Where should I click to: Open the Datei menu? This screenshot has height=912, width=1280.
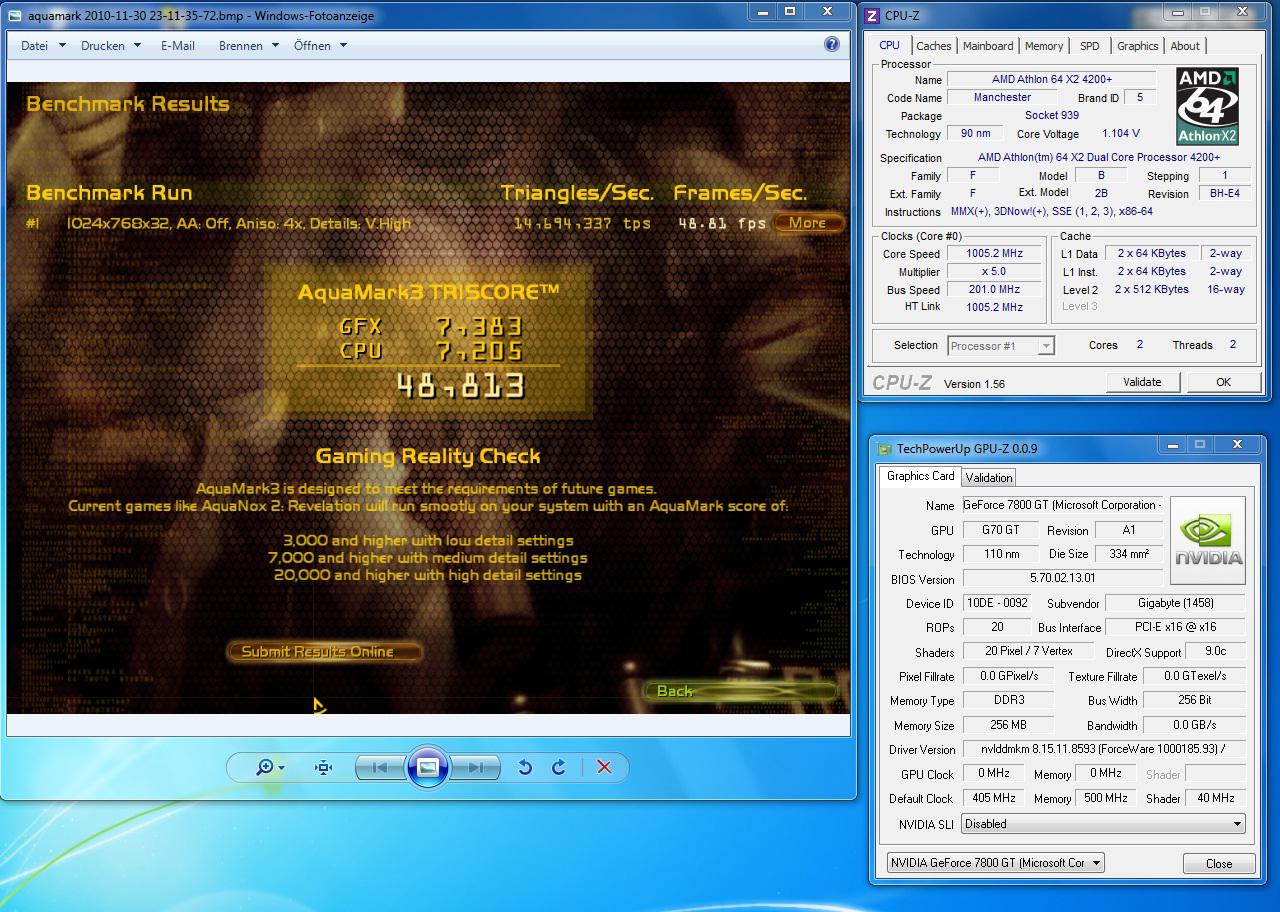(x=43, y=45)
